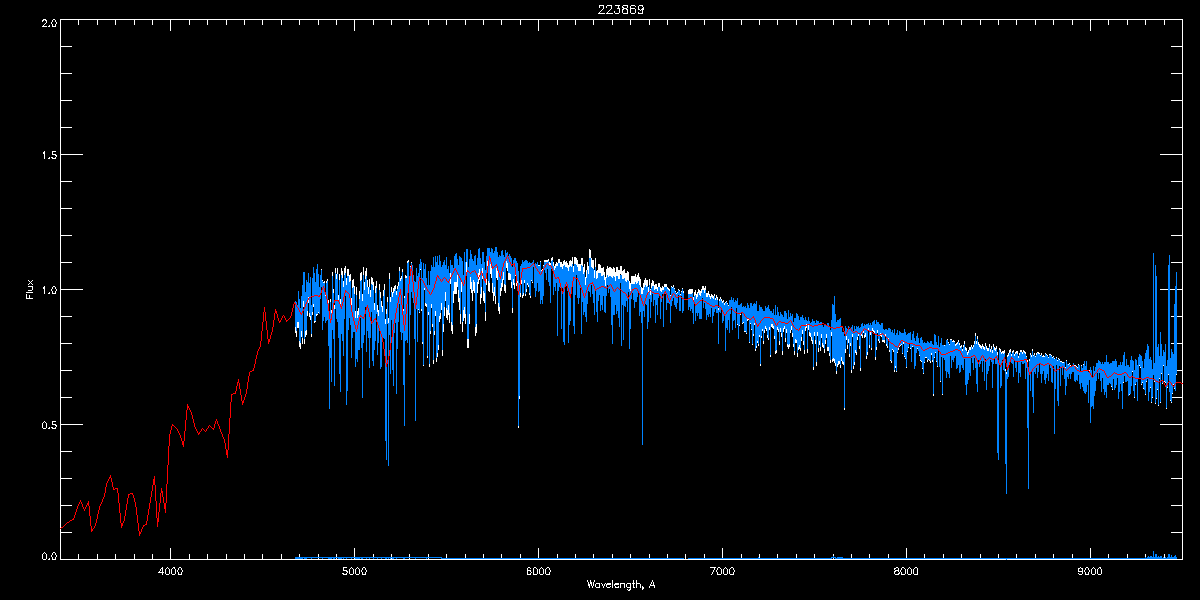Click the 4000 tick label on x-axis
Image resolution: width=1200 pixels, height=600 pixels.
point(170,571)
